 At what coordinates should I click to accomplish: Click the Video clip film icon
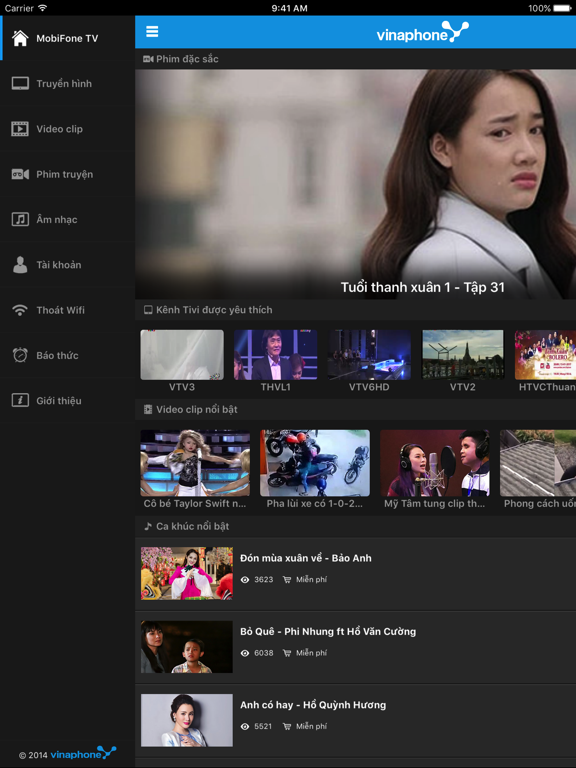click(20, 129)
